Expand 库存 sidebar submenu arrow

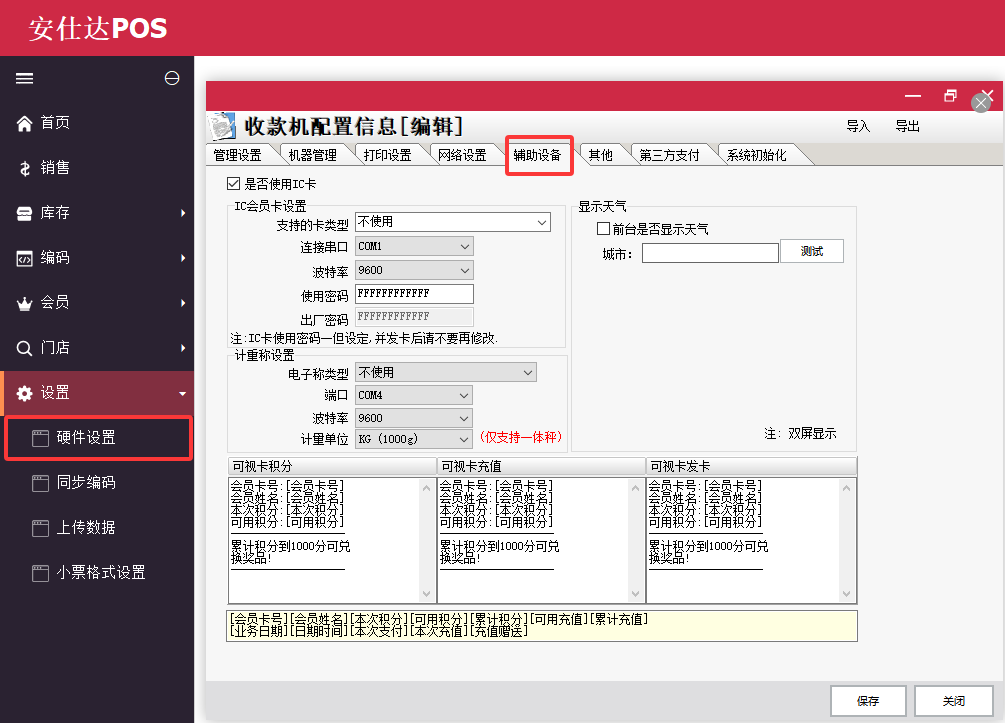tap(183, 213)
